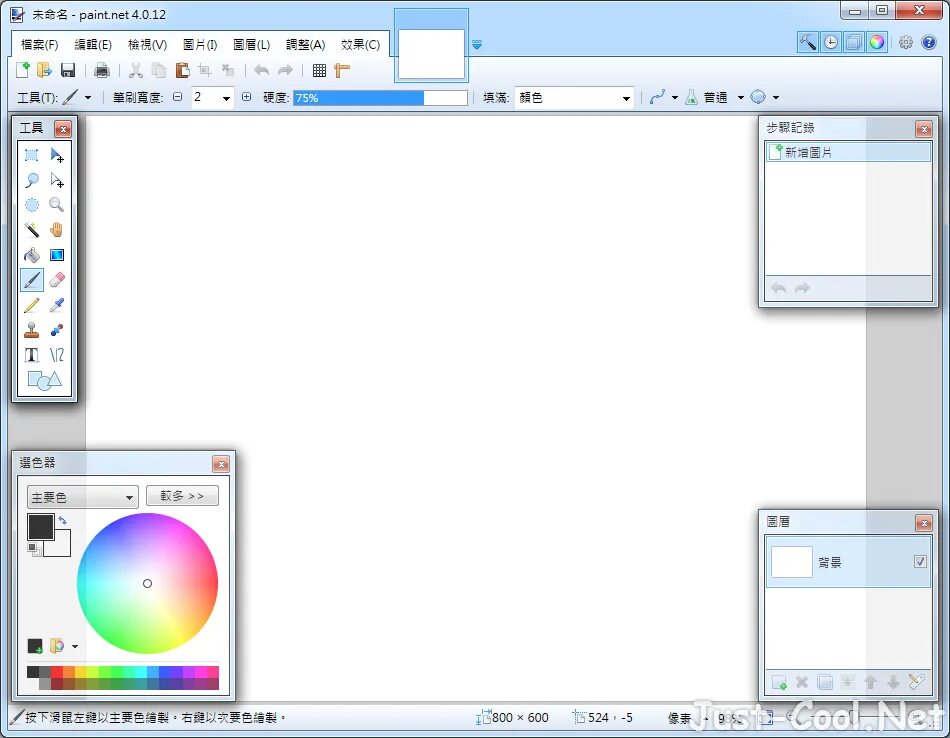Click the hardness 75% slider

click(380, 98)
